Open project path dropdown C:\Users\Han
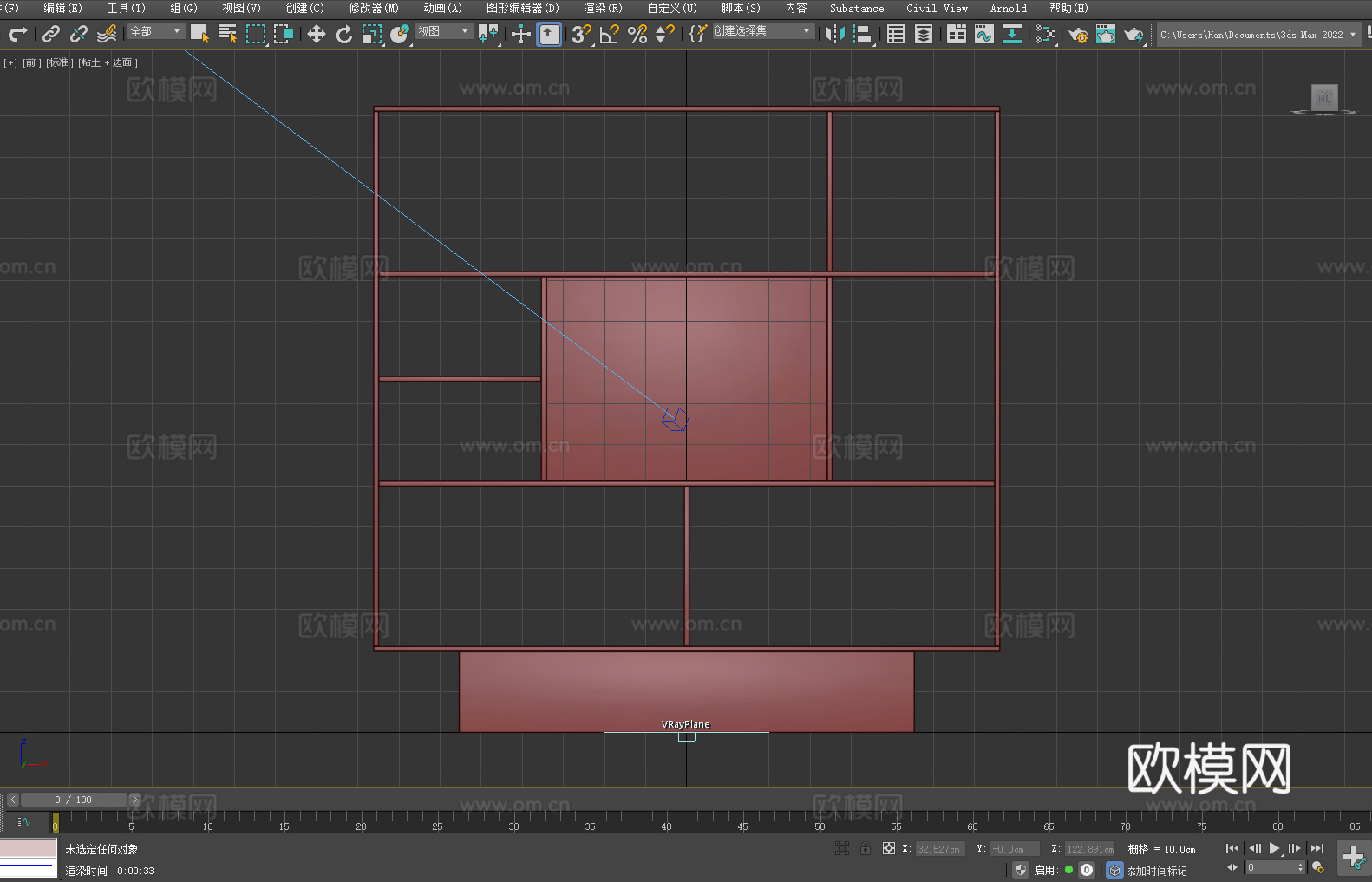This screenshot has height=882, width=1372. [1258, 35]
